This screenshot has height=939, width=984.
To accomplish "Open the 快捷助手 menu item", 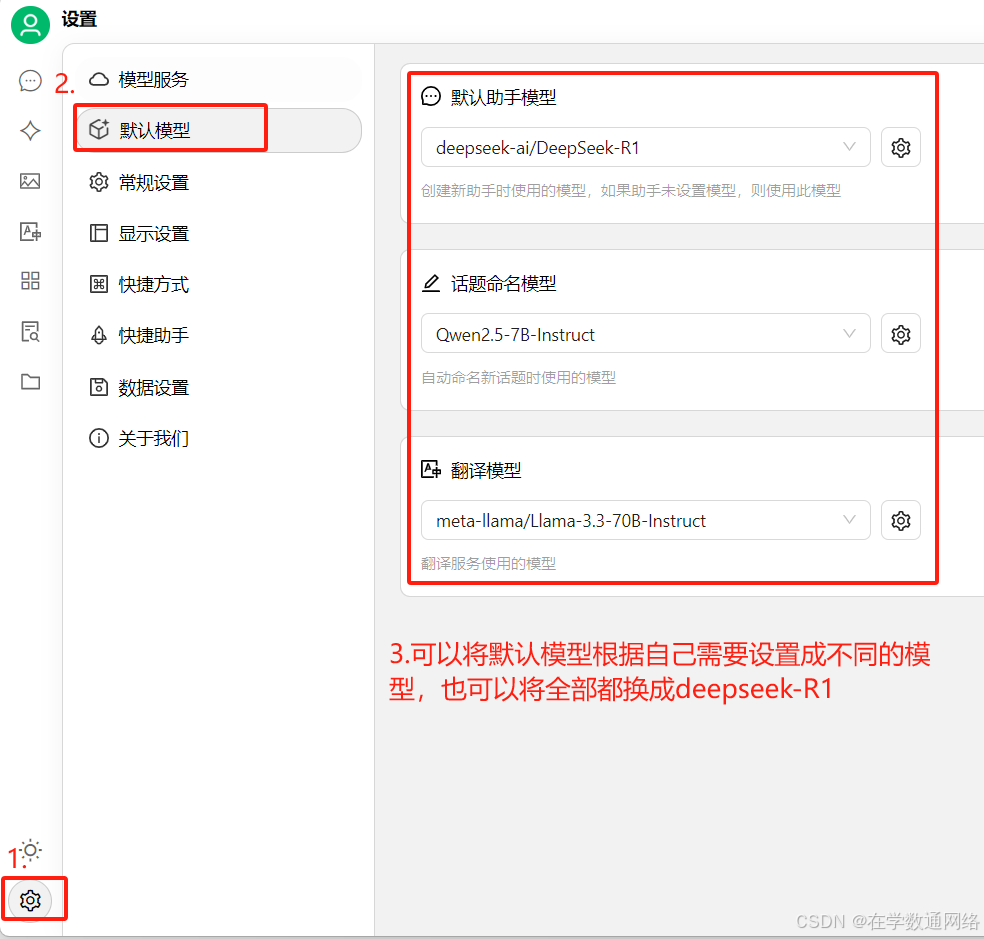I will tap(217, 335).
